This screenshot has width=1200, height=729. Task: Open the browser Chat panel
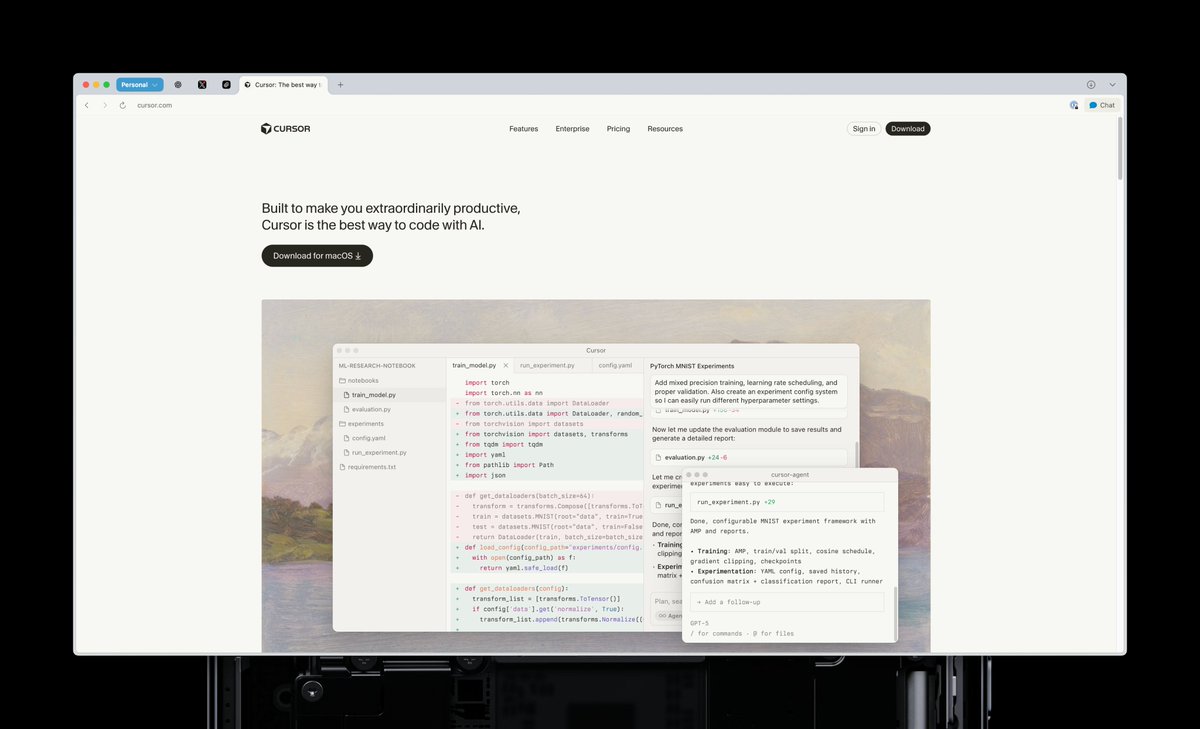(1102, 105)
